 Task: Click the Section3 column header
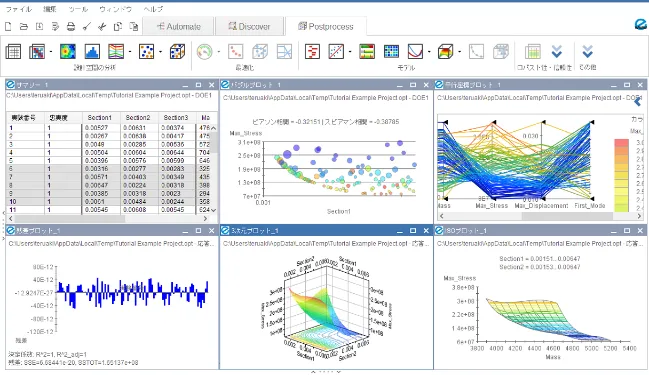(x=175, y=118)
